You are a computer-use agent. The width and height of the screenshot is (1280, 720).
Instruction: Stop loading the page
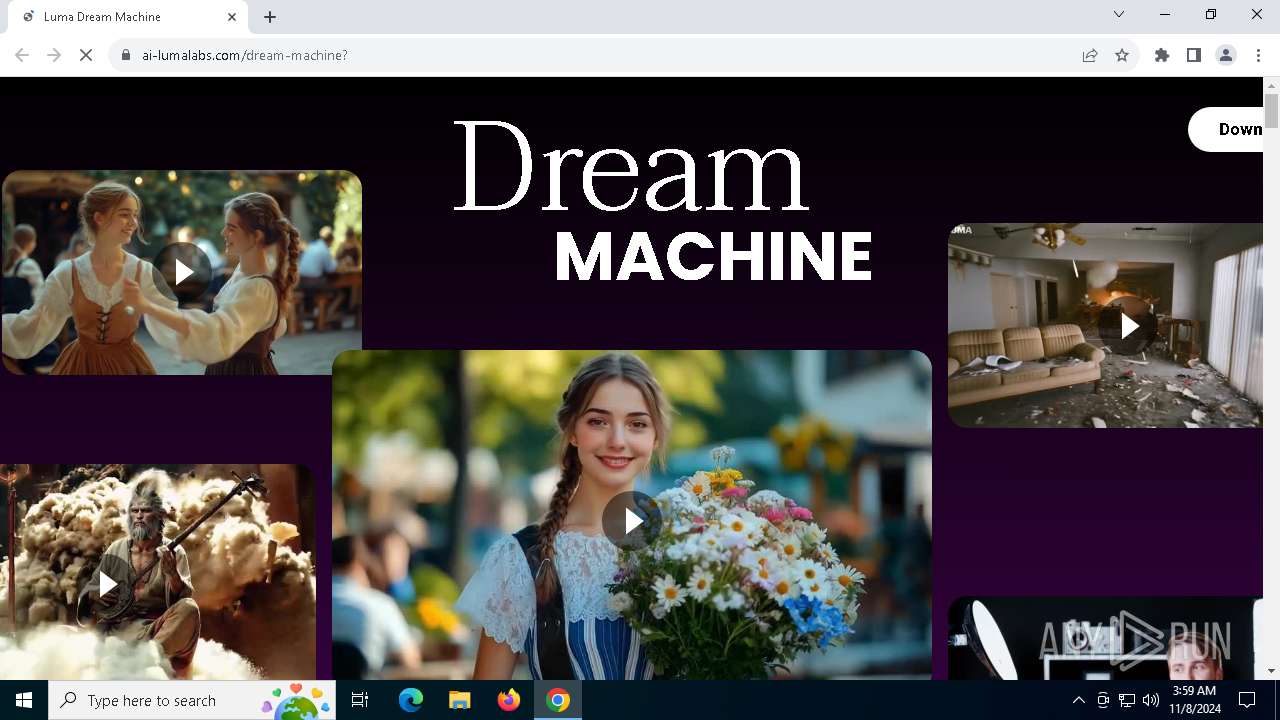(86, 55)
